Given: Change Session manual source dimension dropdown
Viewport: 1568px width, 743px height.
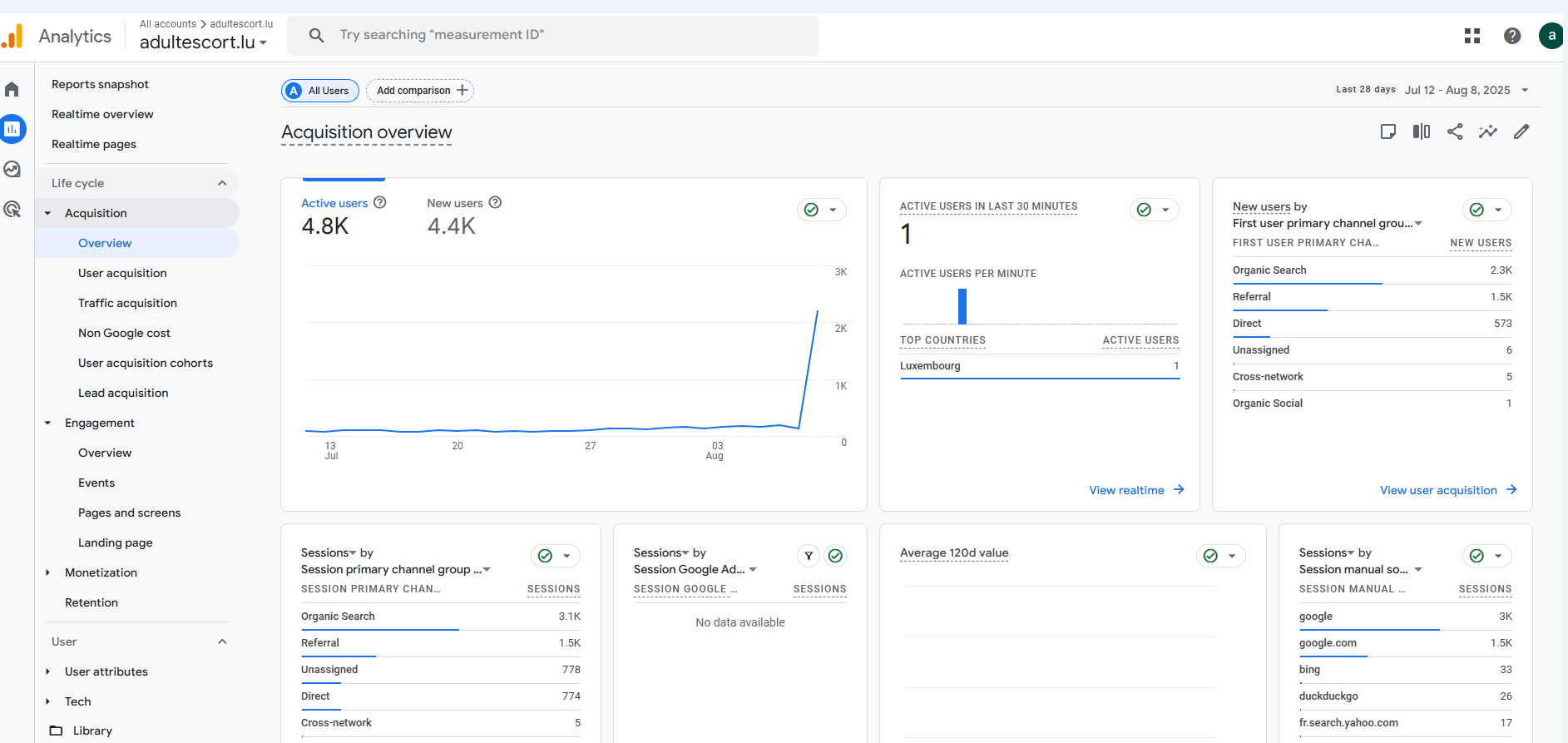Looking at the screenshot, I should pyautogui.click(x=1361, y=569).
